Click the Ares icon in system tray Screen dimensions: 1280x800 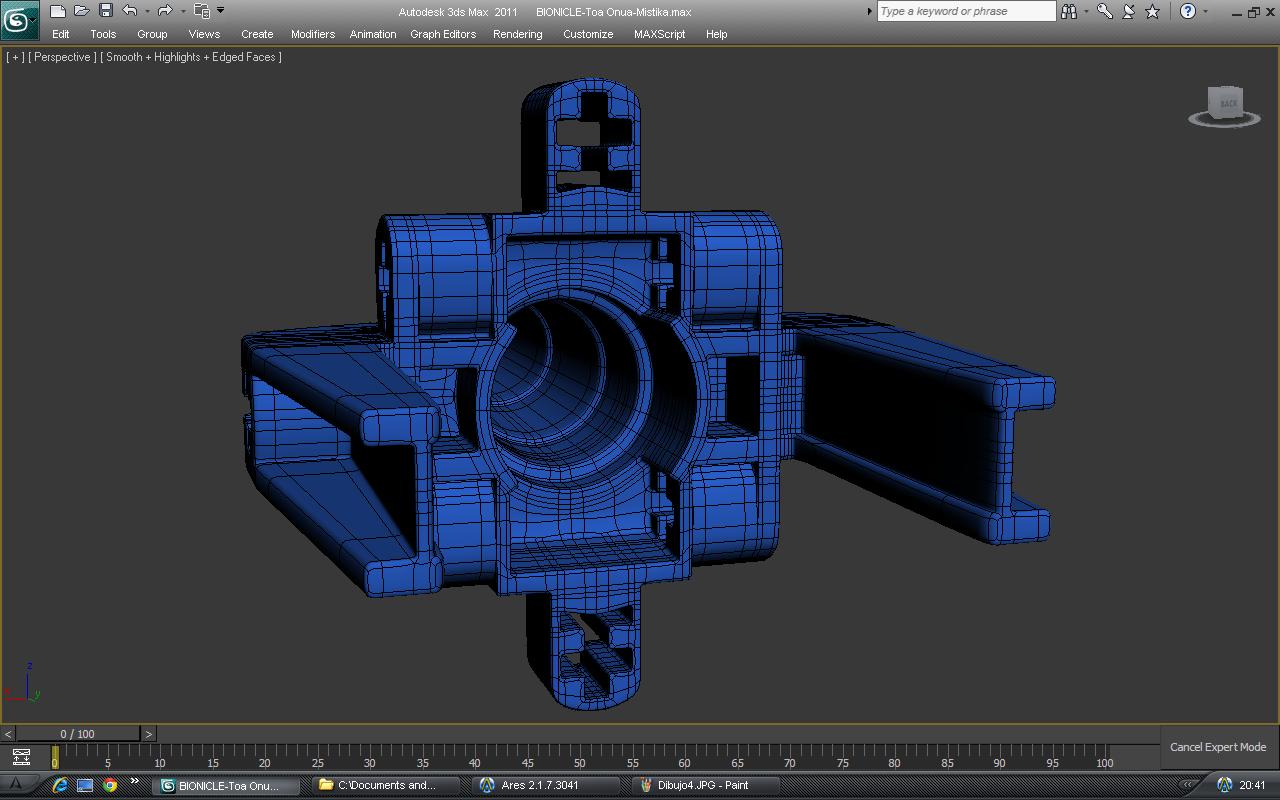point(1224,785)
